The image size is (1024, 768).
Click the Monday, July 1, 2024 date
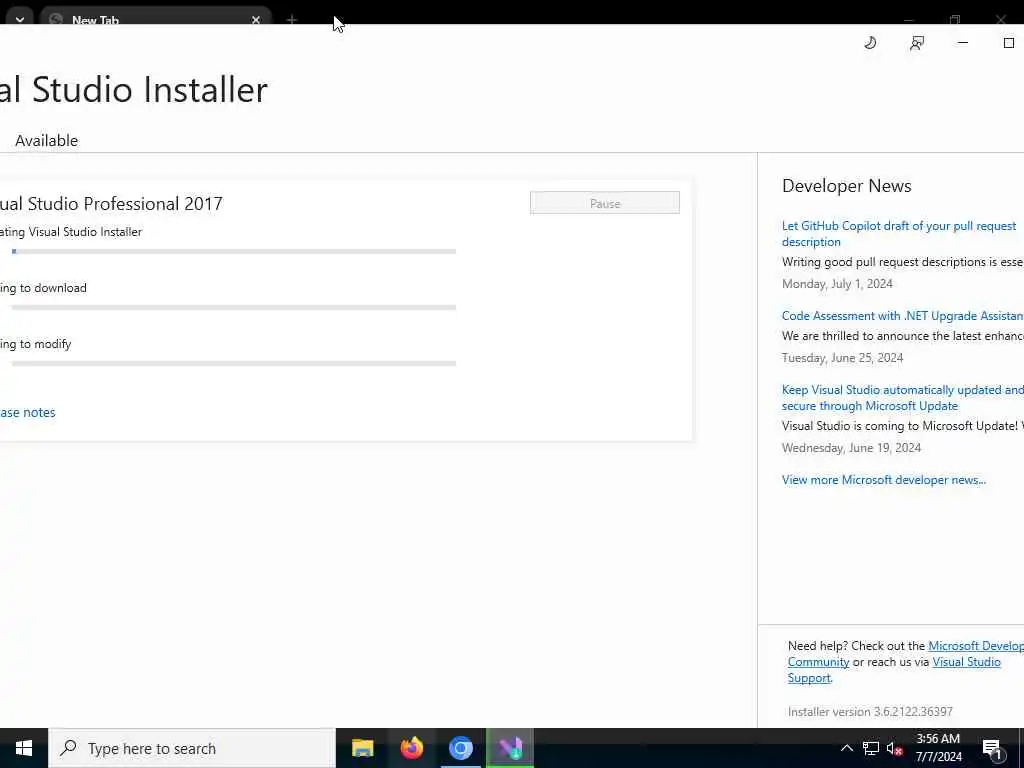(x=837, y=284)
